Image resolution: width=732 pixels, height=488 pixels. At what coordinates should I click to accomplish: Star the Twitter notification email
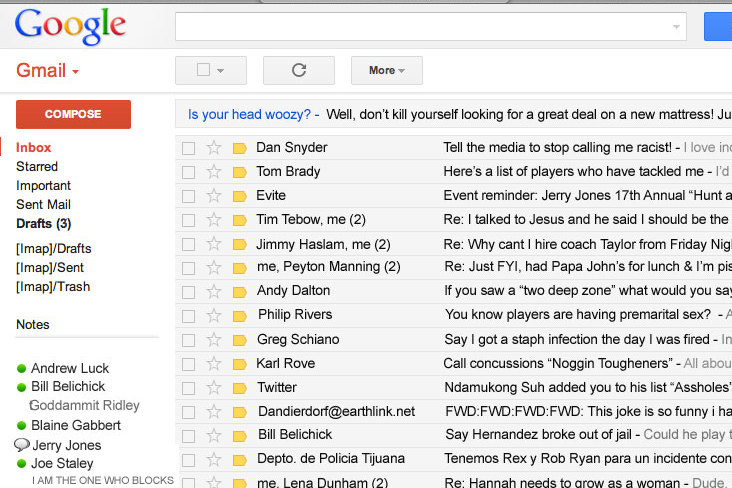214,388
